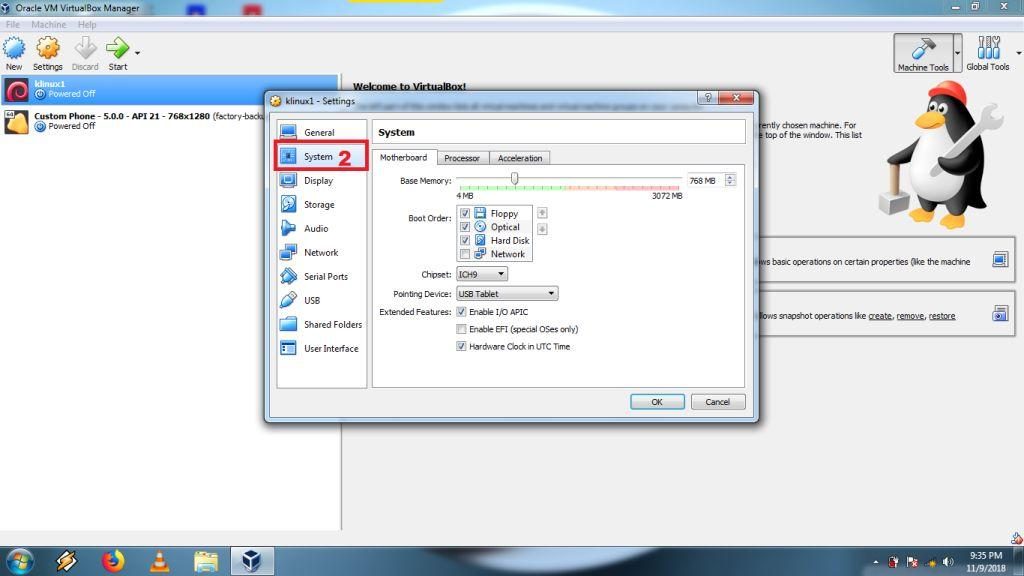Click the Details tool icon in the welcome pane
Viewport: 1024px width, 576px height.
(1000, 260)
